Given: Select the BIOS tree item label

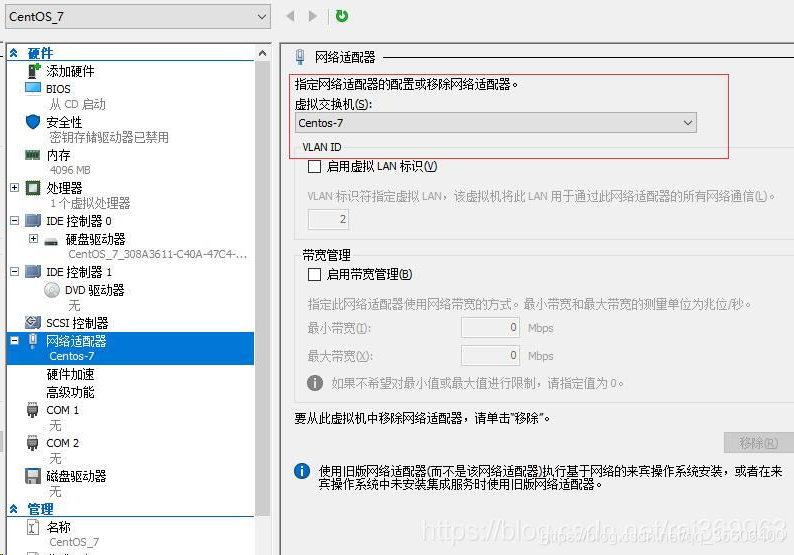Looking at the screenshot, I should 58,89.
